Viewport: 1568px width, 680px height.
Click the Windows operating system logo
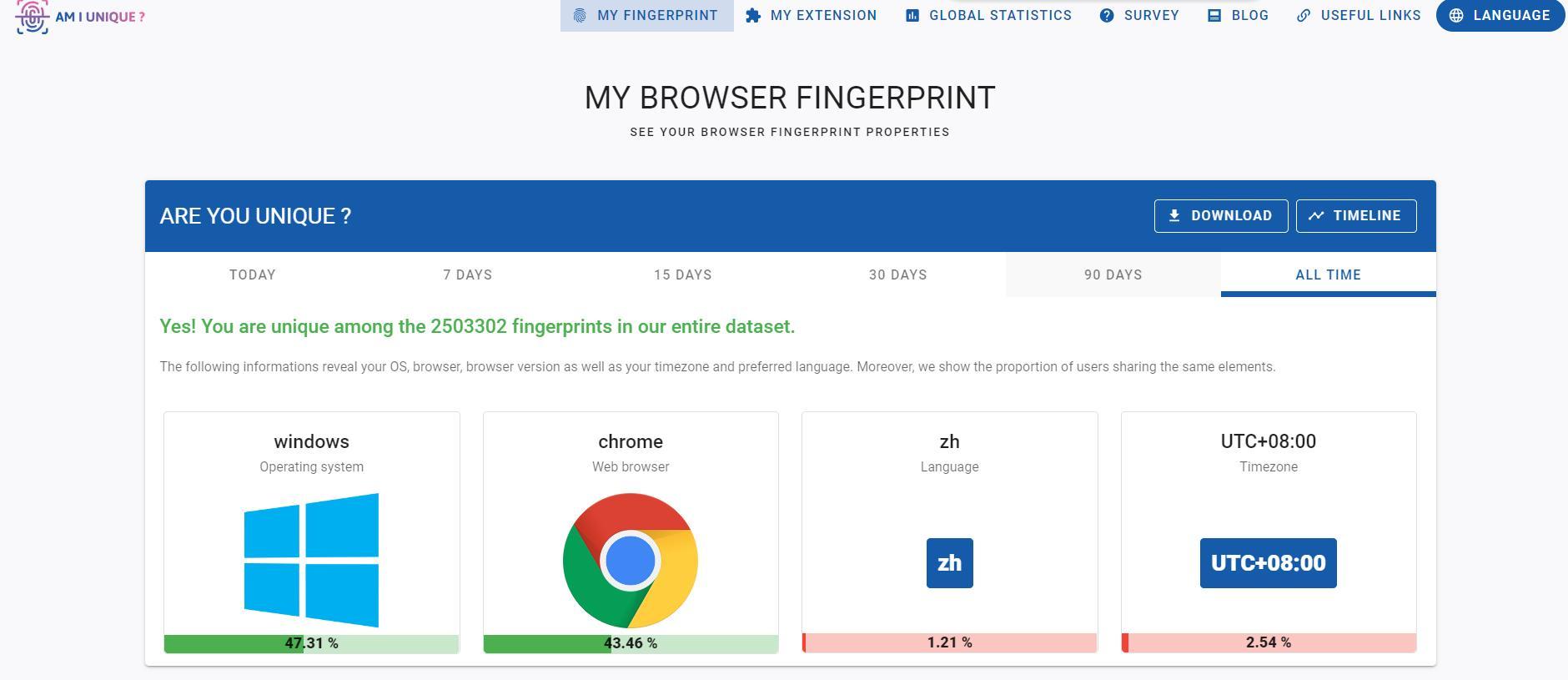point(311,560)
